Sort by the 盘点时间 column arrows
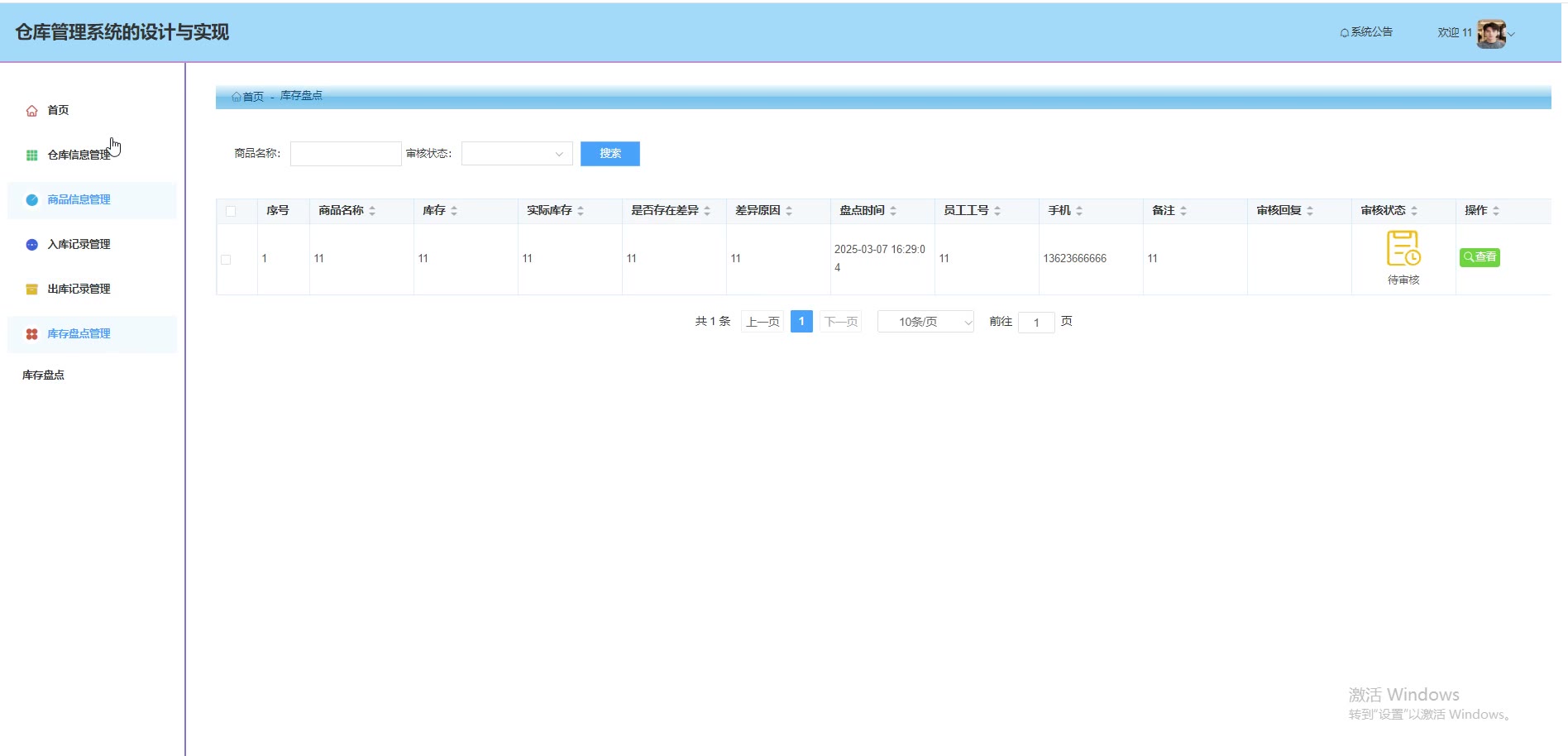 pos(893,212)
